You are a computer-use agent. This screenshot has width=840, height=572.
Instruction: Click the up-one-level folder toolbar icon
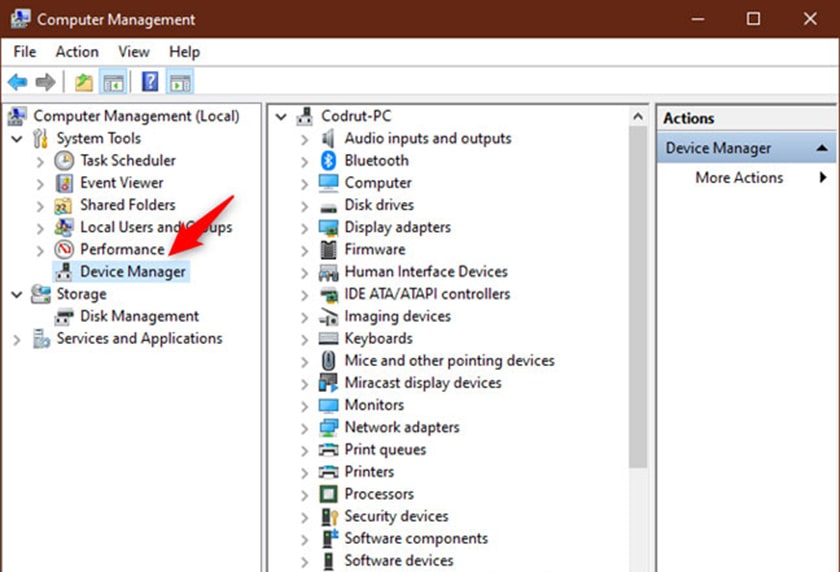[x=84, y=82]
